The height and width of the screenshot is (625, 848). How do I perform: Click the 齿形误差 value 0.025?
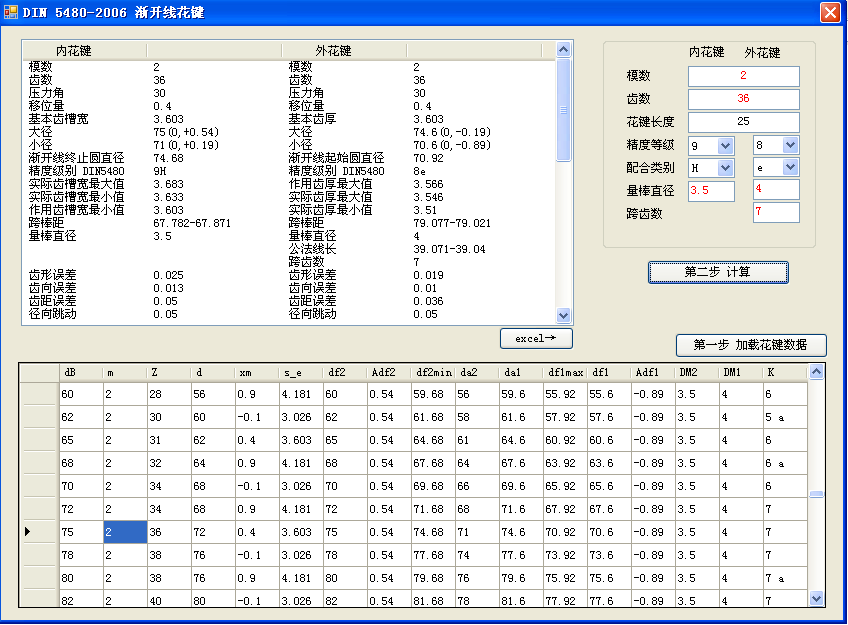(x=168, y=275)
